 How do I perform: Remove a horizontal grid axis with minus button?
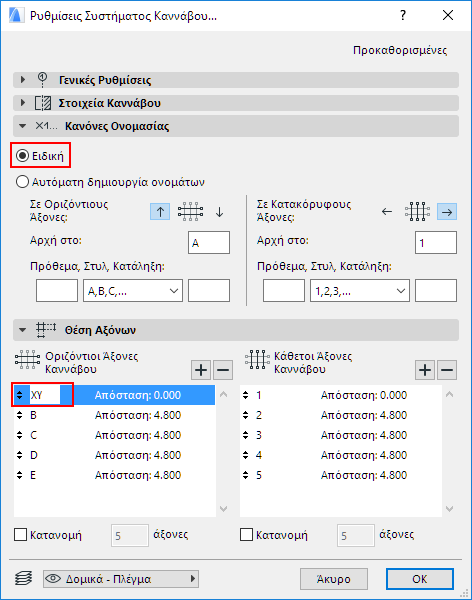pyautogui.click(x=223, y=370)
